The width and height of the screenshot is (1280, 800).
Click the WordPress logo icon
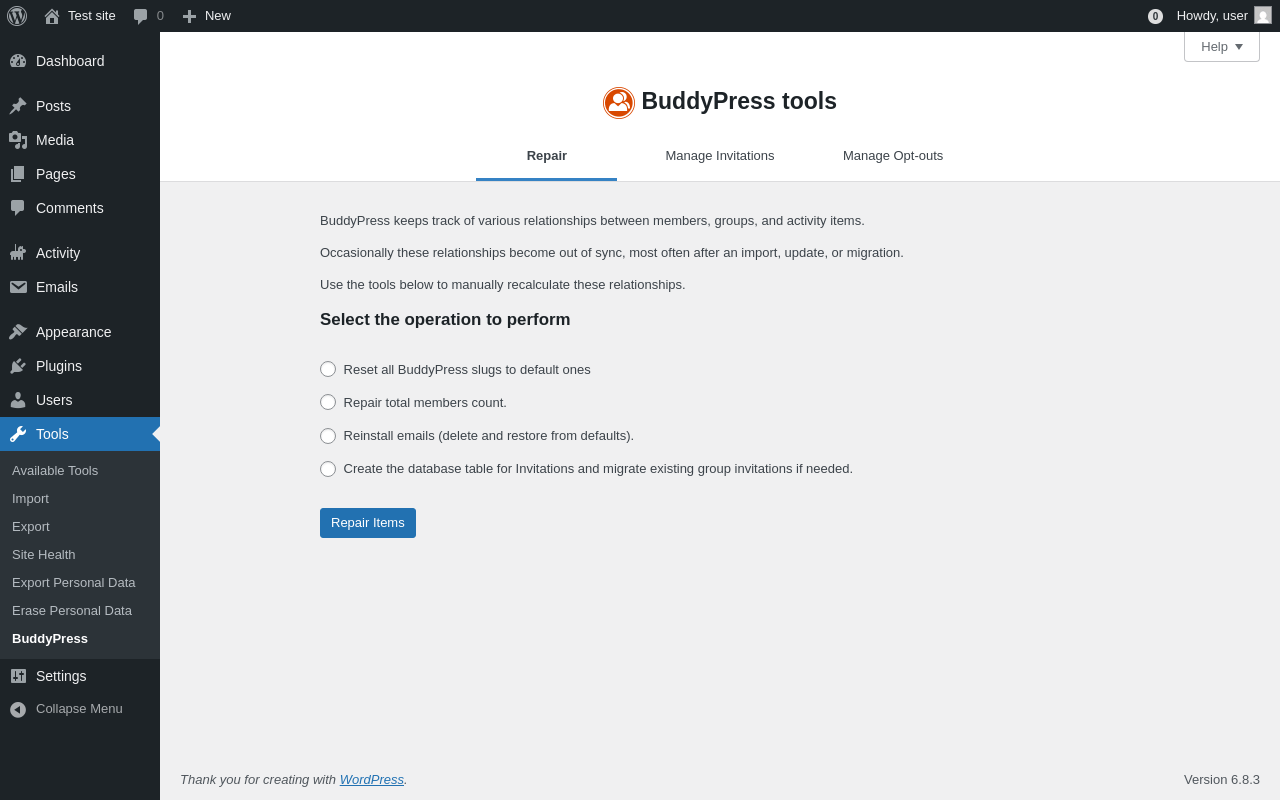17,16
